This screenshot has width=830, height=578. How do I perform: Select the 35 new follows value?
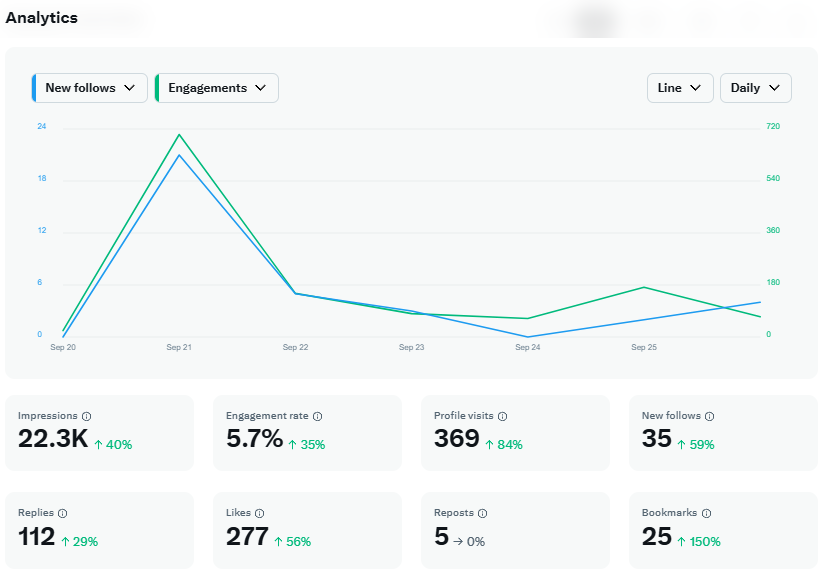[x=657, y=439]
